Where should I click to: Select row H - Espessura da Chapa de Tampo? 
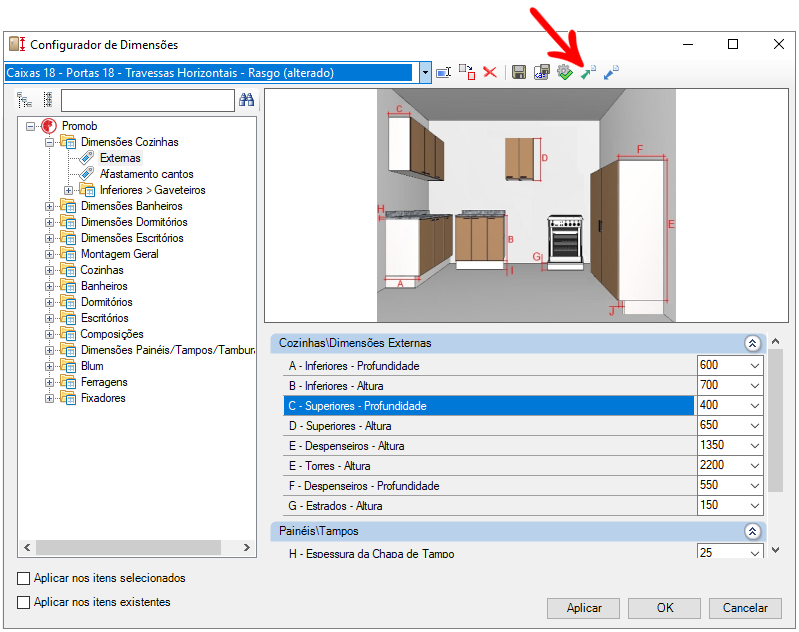[x=489, y=552]
